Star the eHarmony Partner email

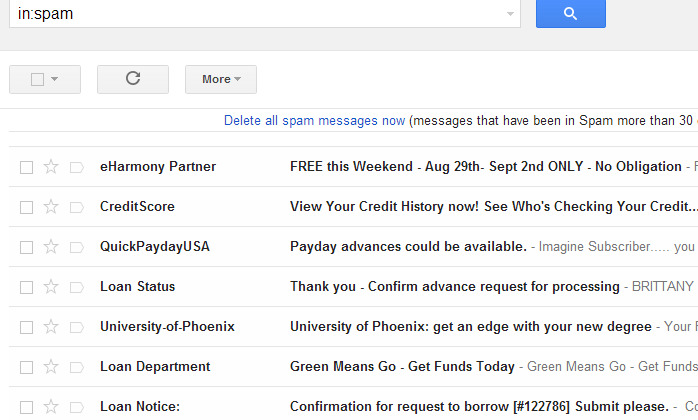51,167
